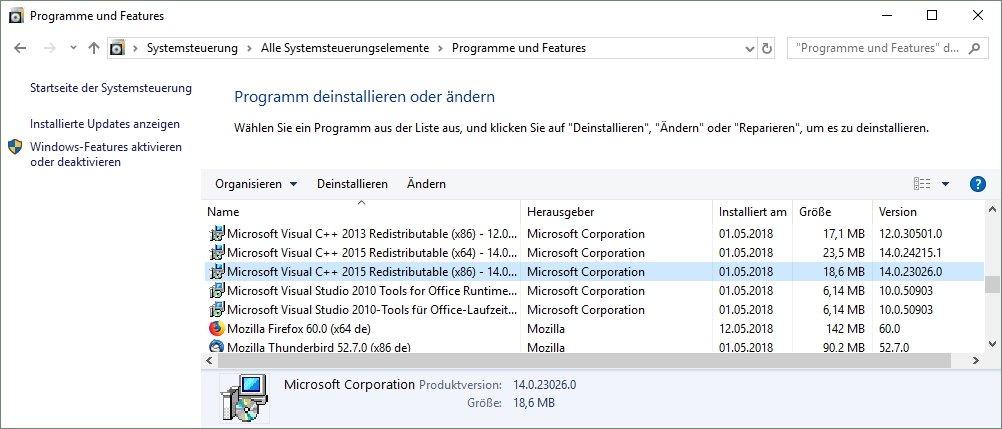Expand the recent locations chevron
The height and width of the screenshot is (429, 1002).
[73, 48]
